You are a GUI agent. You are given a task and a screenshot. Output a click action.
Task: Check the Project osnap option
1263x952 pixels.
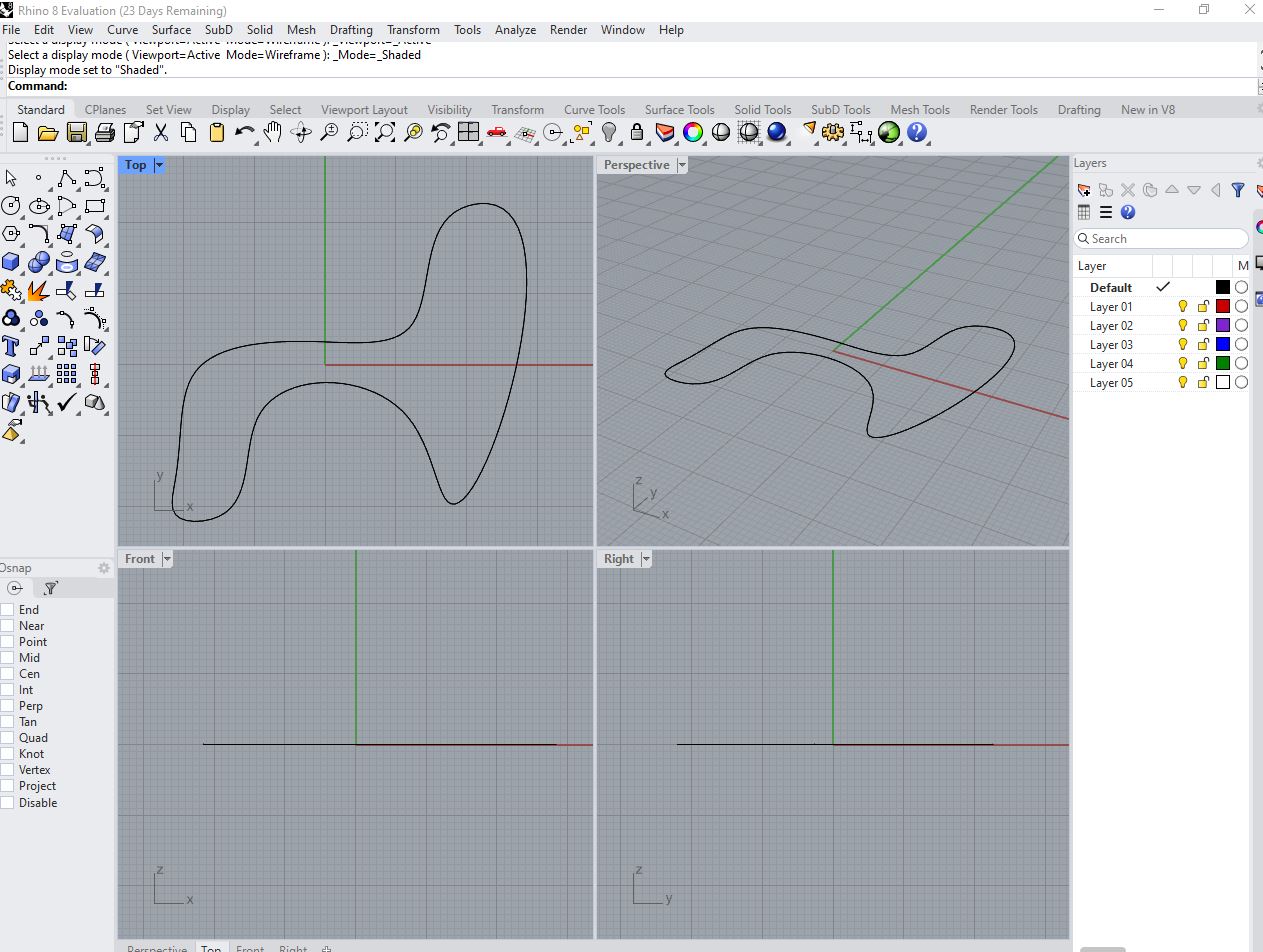8,786
